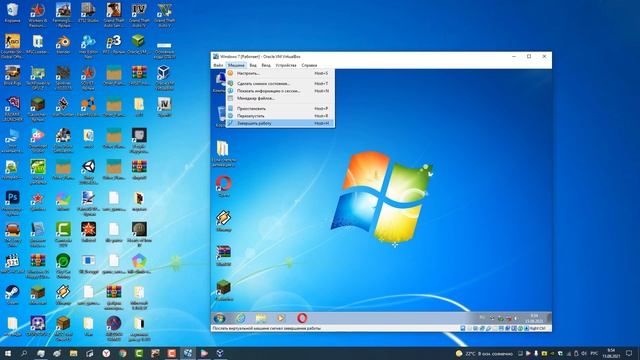The width and height of the screenshot is (640, 360).
Task: Choose Приостановить in the Машина menu
Action: pyautogui.click(x=280, y=109)
